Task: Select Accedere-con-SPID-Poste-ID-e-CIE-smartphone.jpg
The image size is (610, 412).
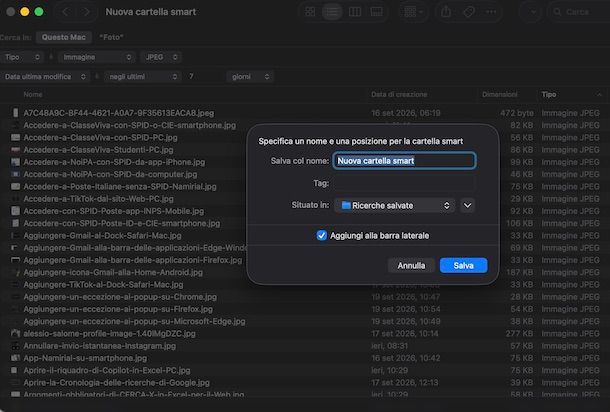Action: point(122,223)
